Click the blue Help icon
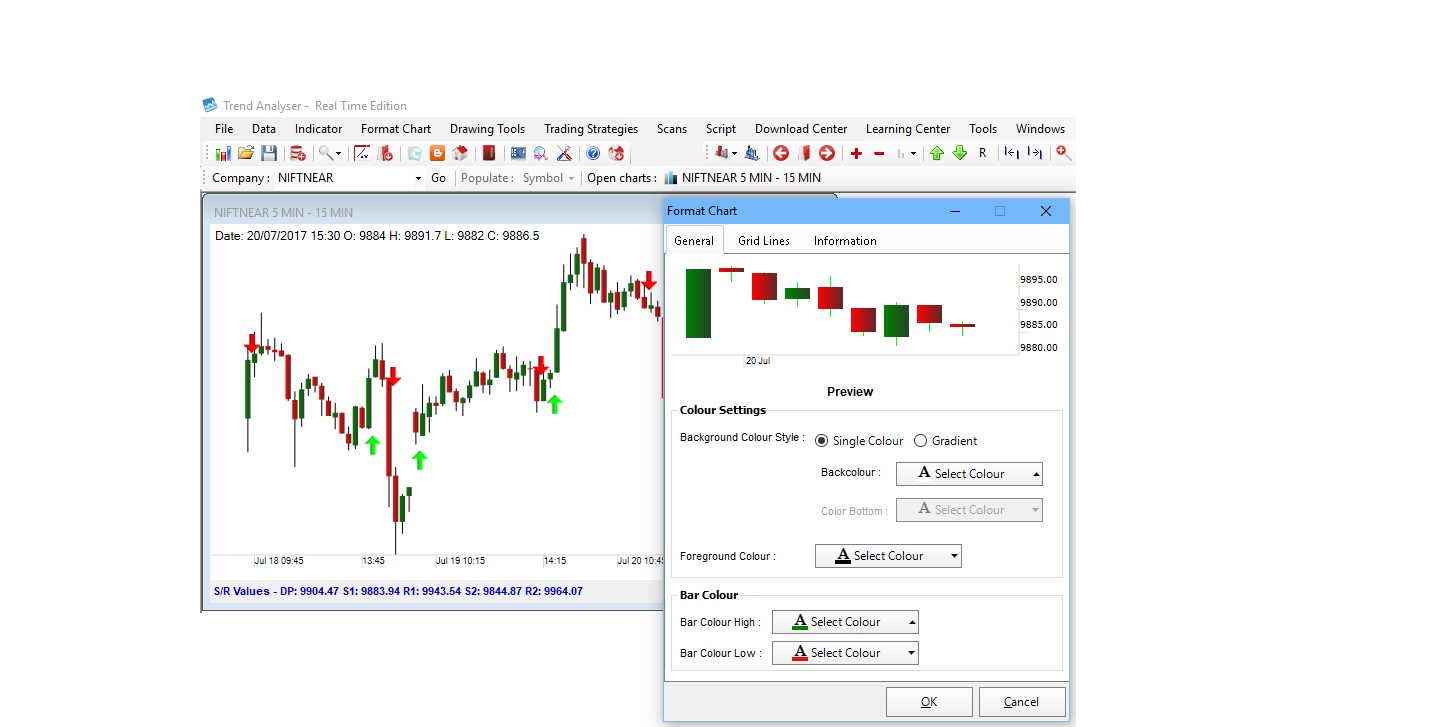The width and height of the screenshot is (1431, 727). pyautogui.click(x=593, y=152)
